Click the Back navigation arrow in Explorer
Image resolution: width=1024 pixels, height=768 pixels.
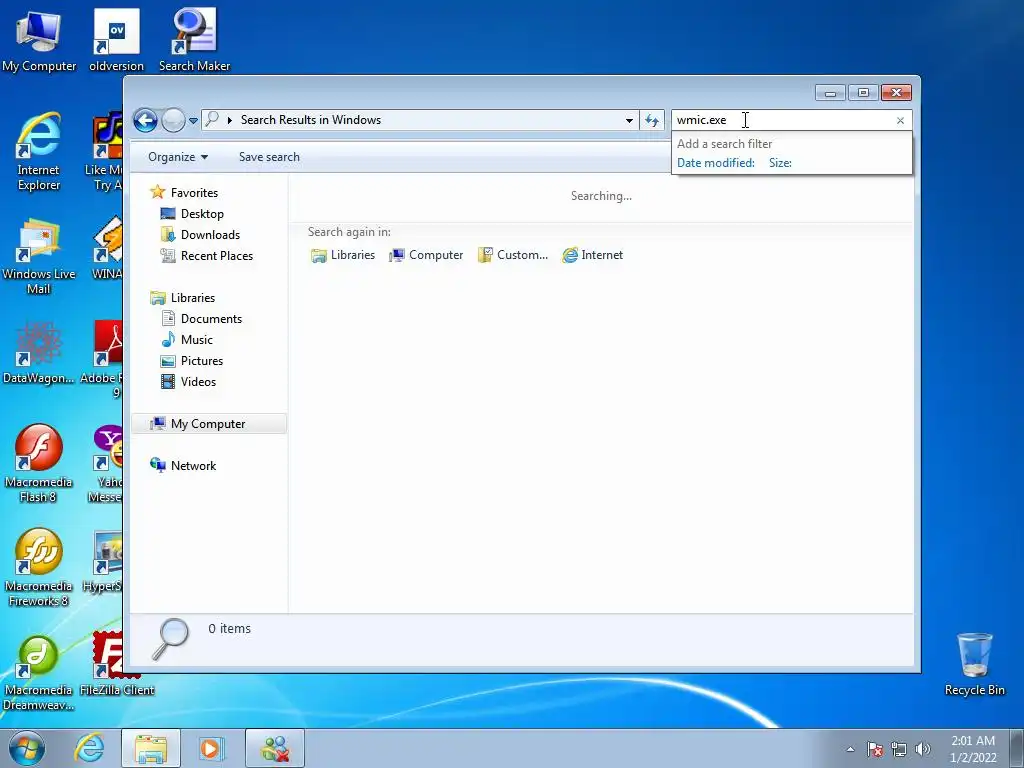tap(145, 120)
